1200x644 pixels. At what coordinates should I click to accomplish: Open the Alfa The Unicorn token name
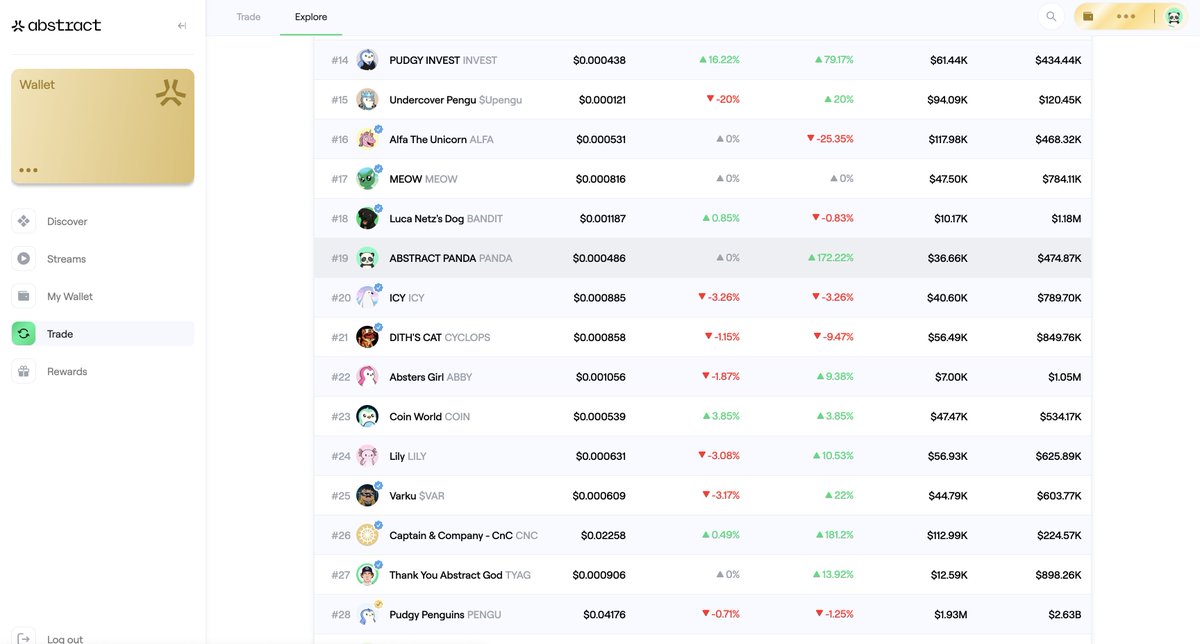click(x=428, y=139)
